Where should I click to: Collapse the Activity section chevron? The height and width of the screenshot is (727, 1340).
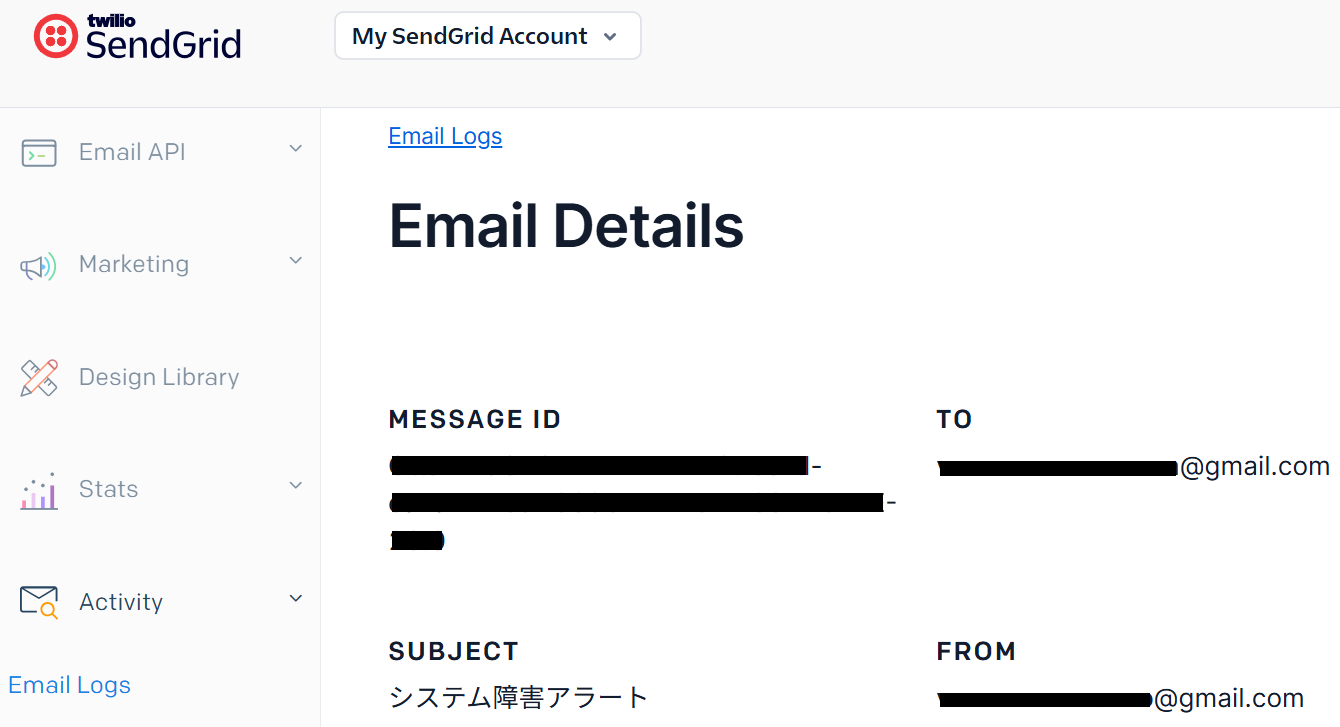(295, 599)
